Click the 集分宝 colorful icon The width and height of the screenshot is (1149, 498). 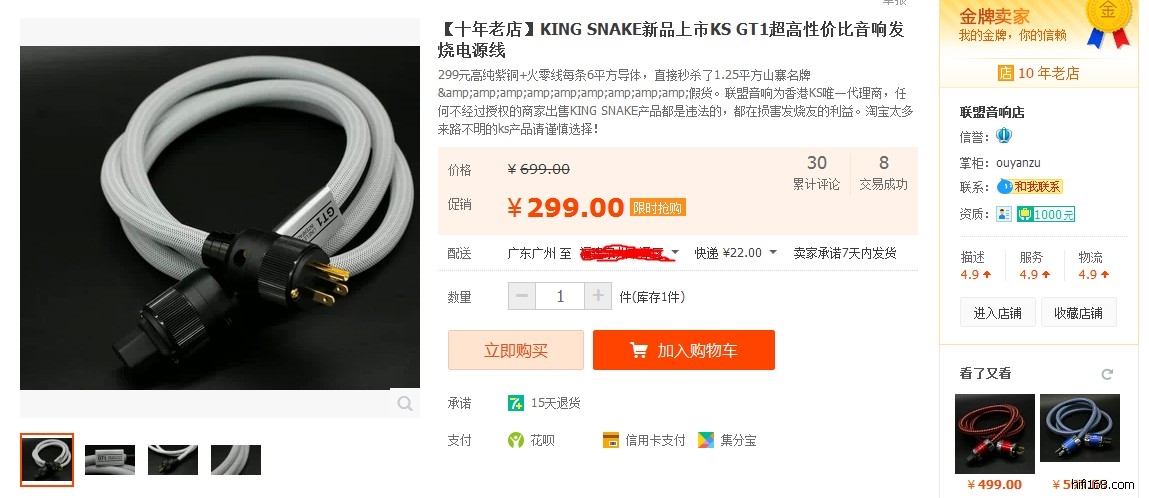(706, 440)
